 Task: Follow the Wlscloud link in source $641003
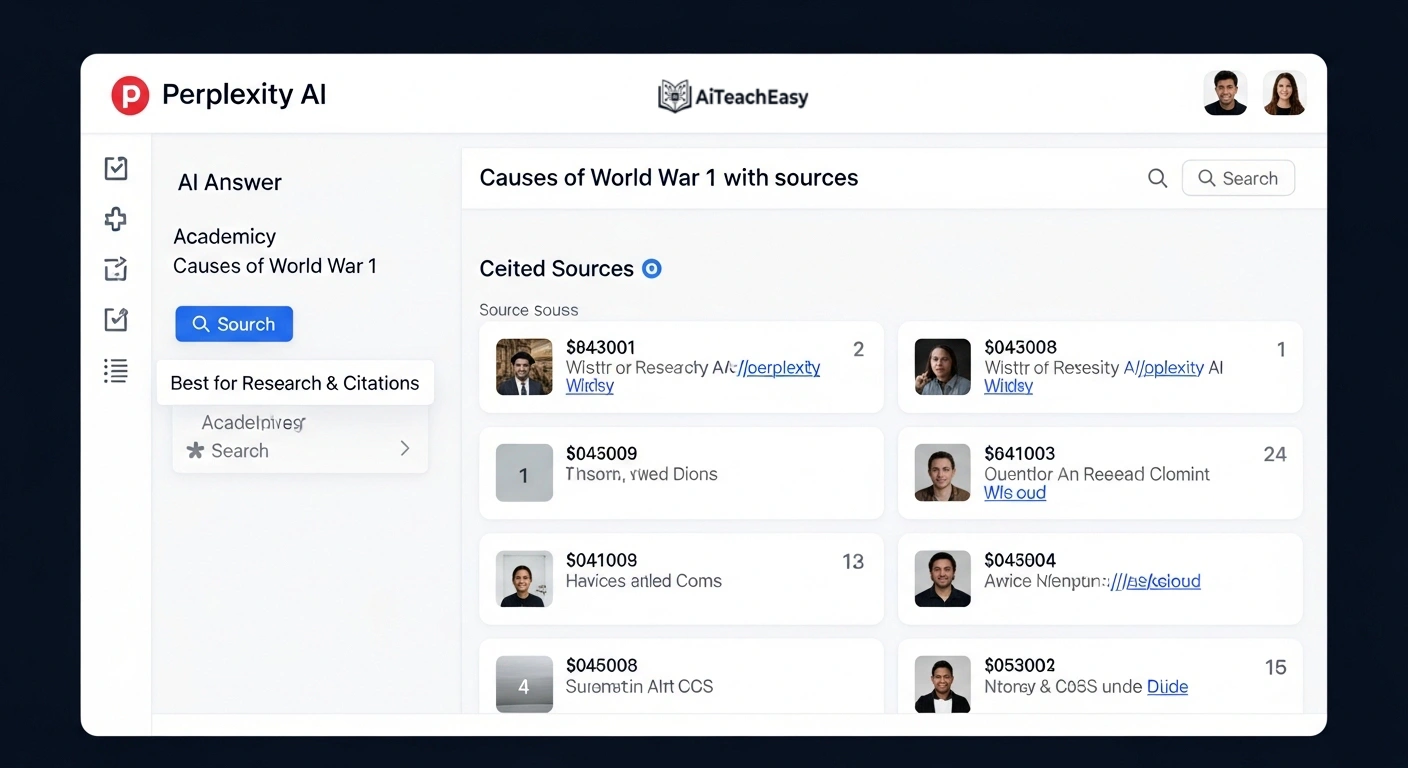[1015, 492]
